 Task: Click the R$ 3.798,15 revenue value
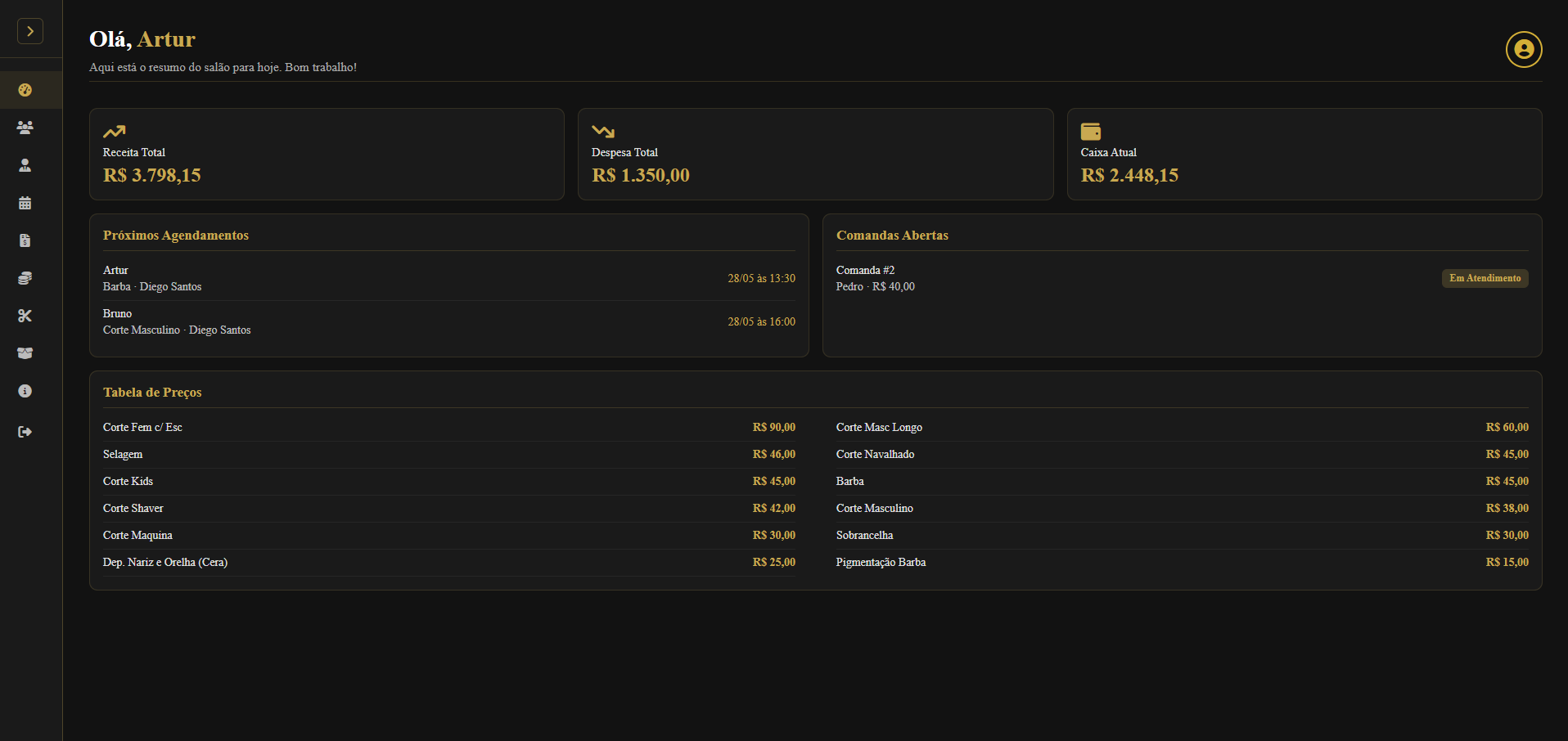coord(152,175)
